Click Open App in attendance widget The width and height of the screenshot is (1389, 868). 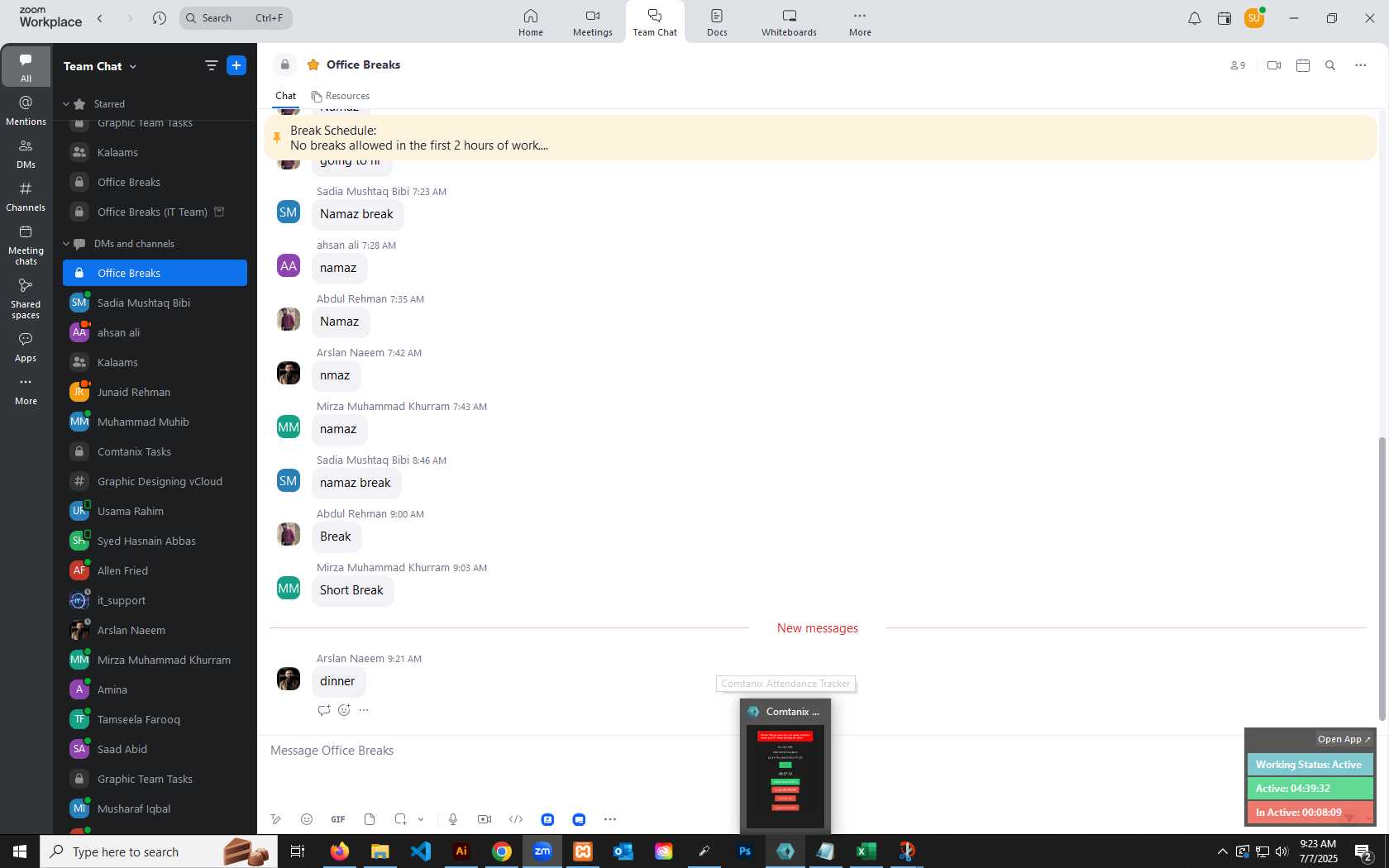point(1344,739)
